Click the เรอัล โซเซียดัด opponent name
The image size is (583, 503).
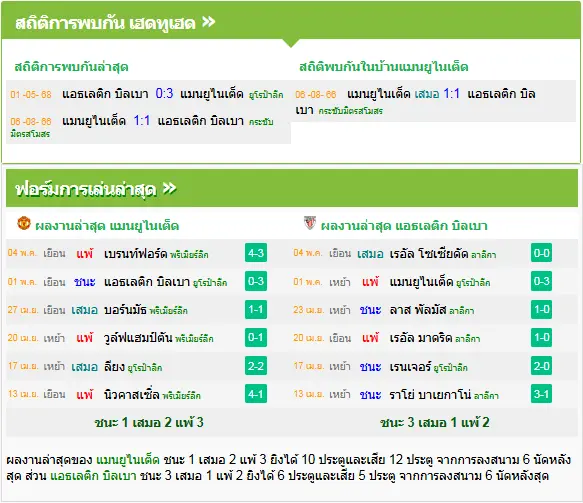pos(429,254)
